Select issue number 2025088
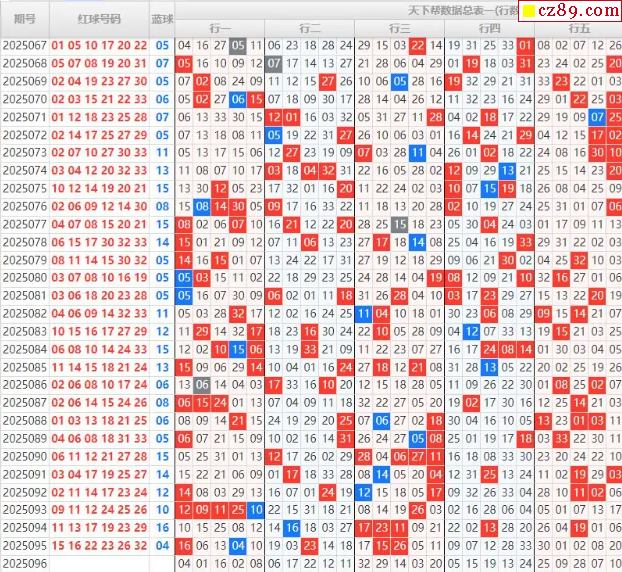This screenshot has width=622, height=572. [25, 420]
